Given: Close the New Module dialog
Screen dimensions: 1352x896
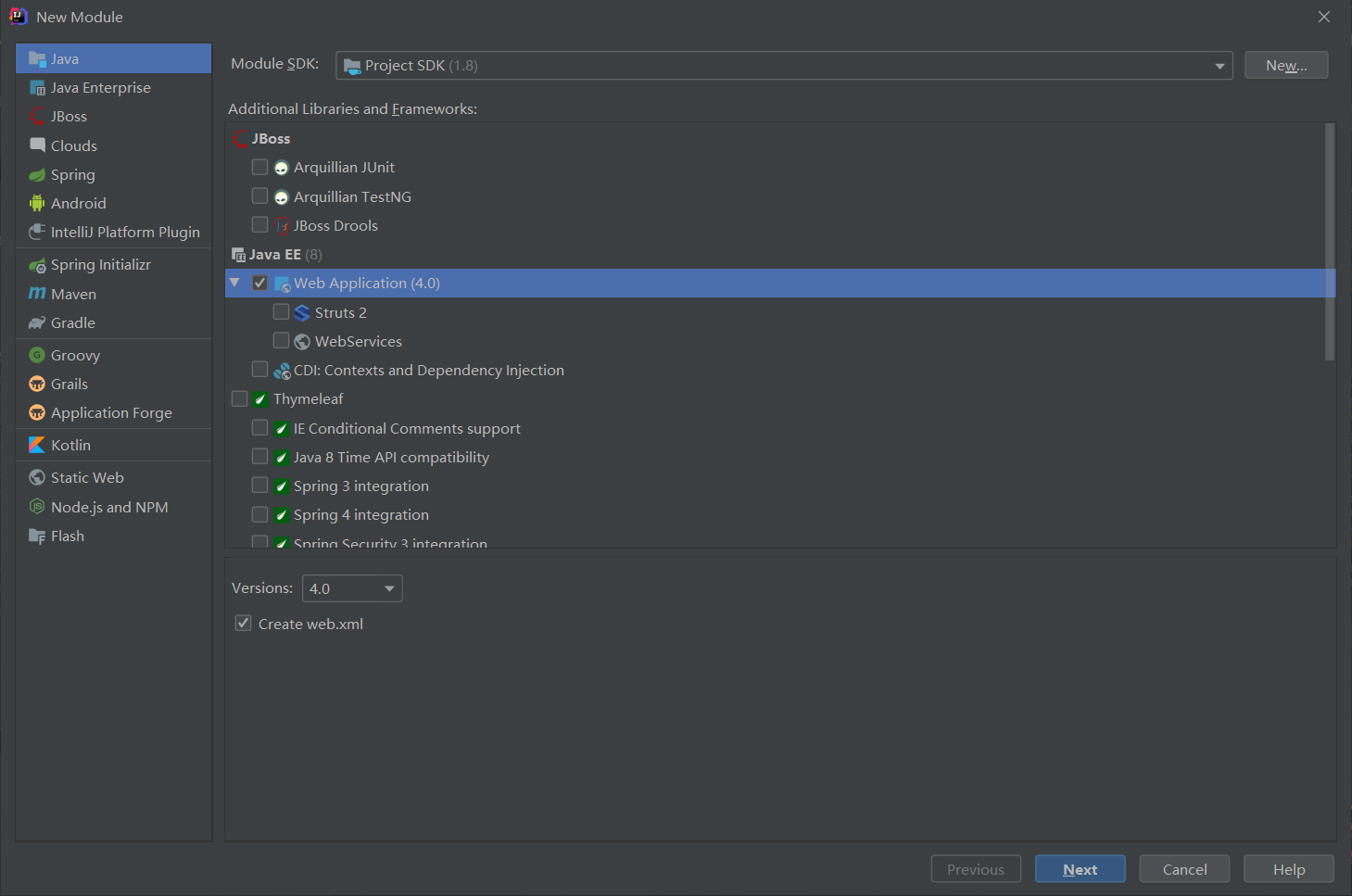Looking at the screenshot, I should (x=1324, y=17).
